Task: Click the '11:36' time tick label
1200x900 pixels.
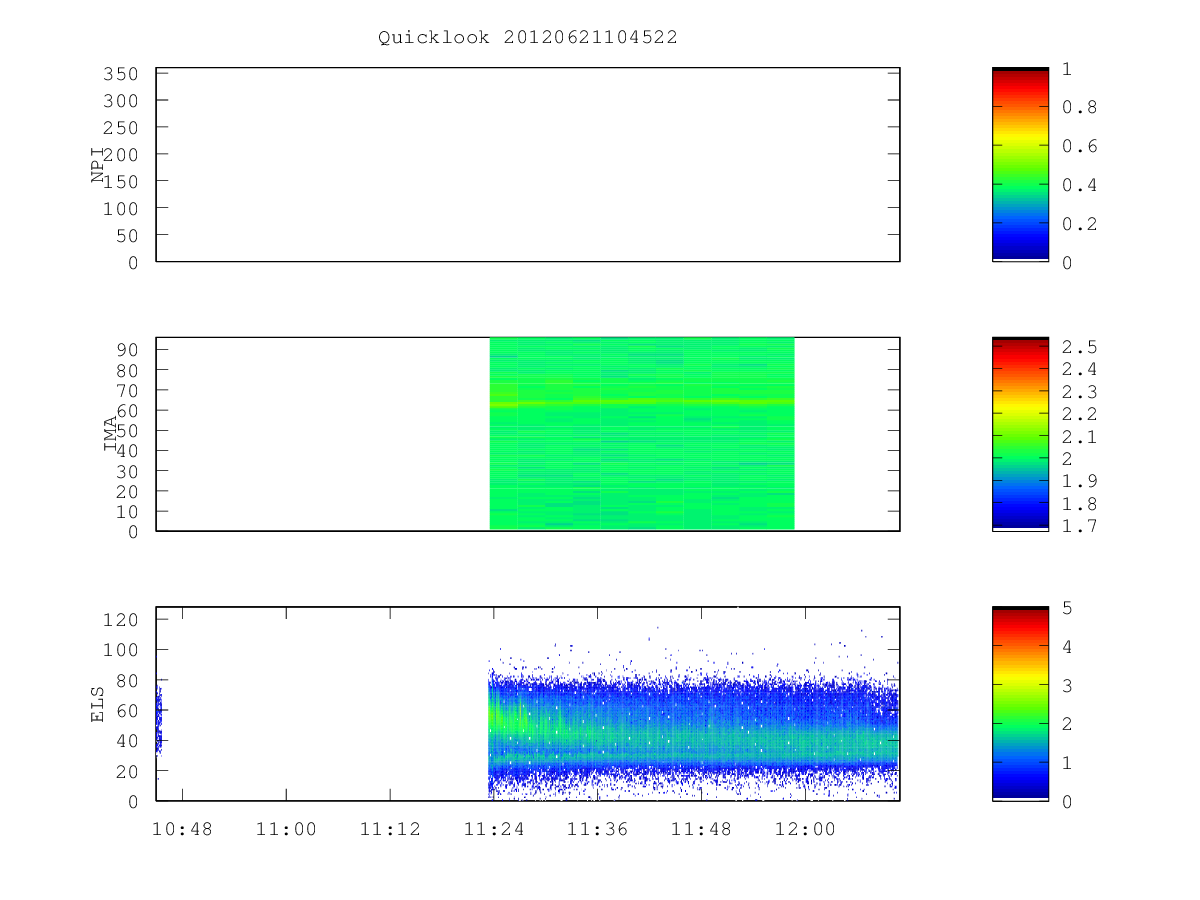Action: tap(597, 829)
